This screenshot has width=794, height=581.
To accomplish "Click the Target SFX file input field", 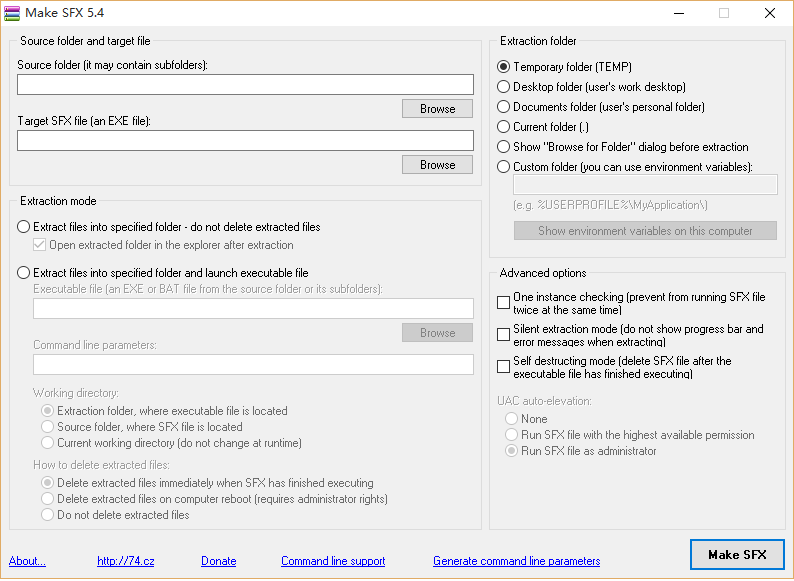I will coord(245,140).
